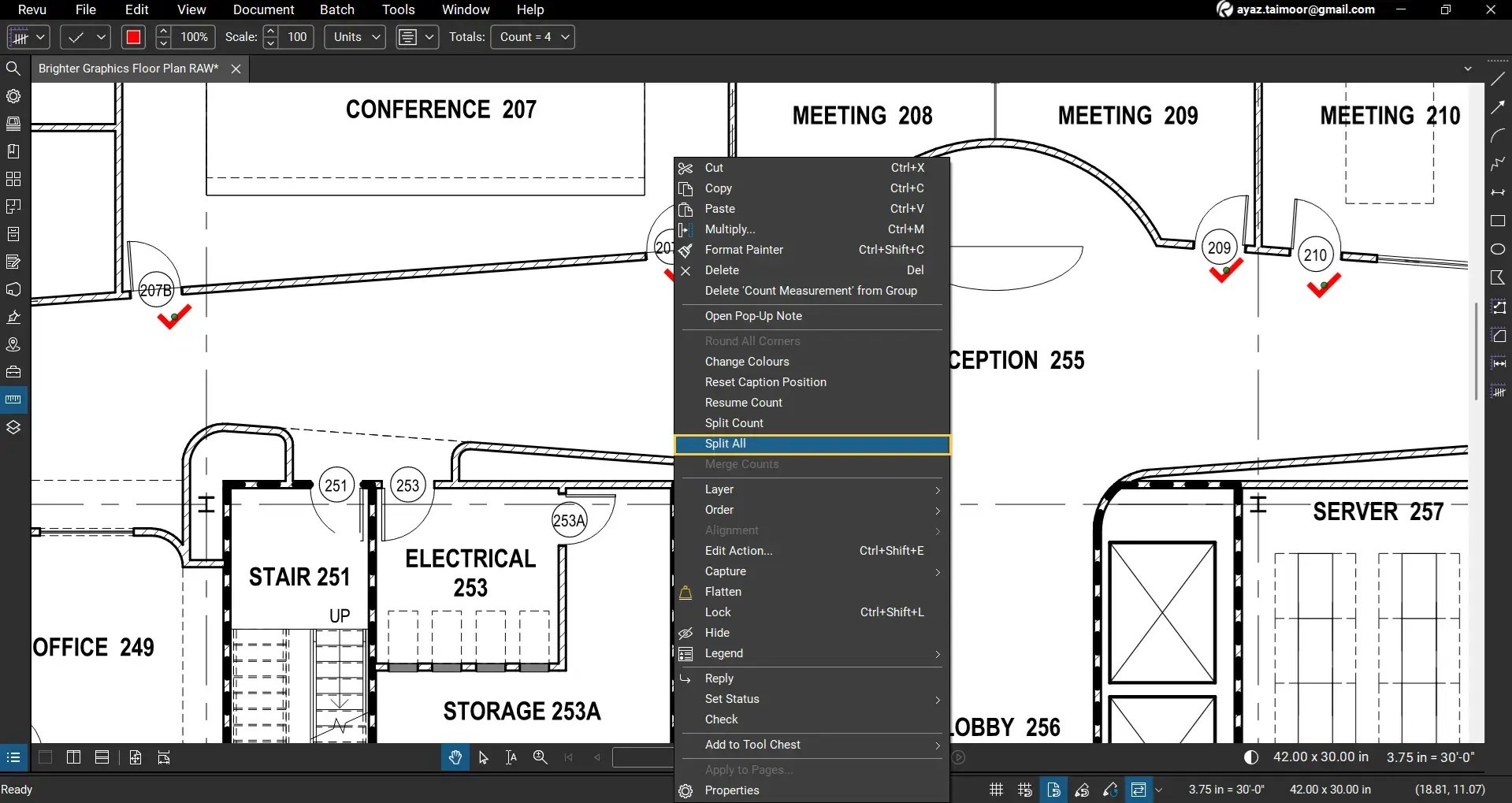1512x803 pixels.
Task: Activate the Select tool in bottom toolbar
Action: (x=483, y=757)
